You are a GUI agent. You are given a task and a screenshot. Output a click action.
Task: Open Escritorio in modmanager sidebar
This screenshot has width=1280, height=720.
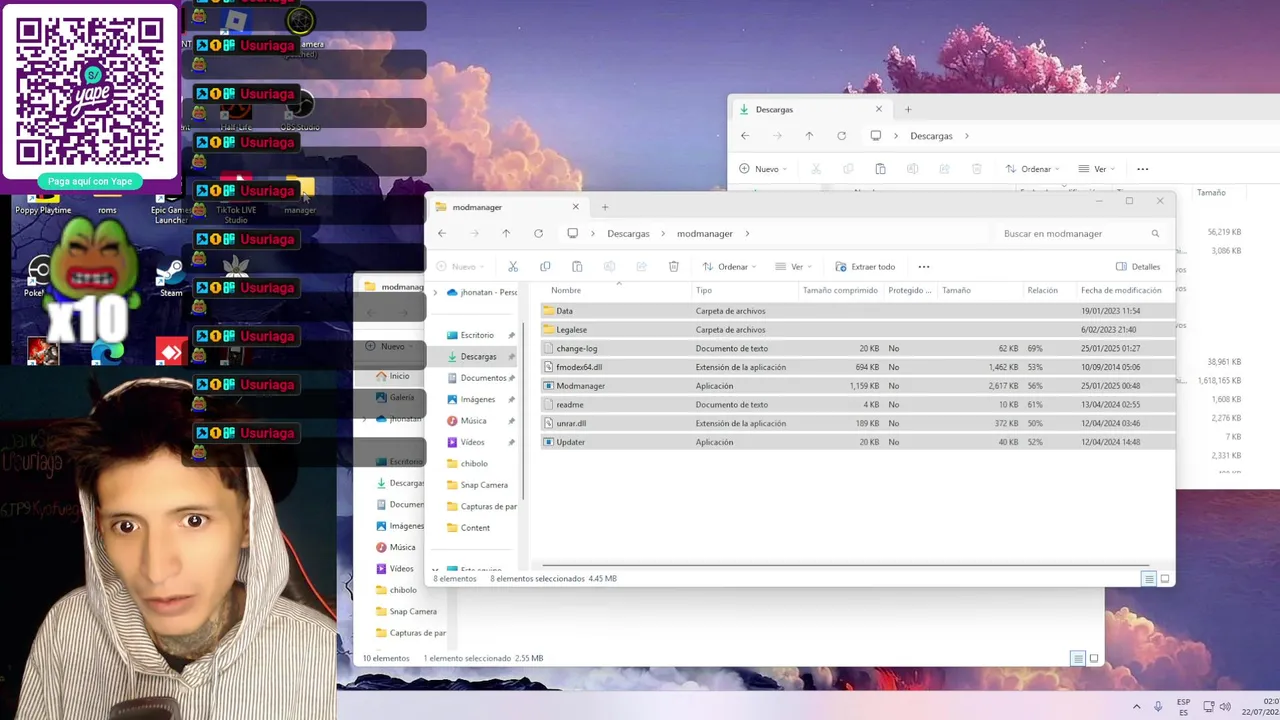pos(477,335)
